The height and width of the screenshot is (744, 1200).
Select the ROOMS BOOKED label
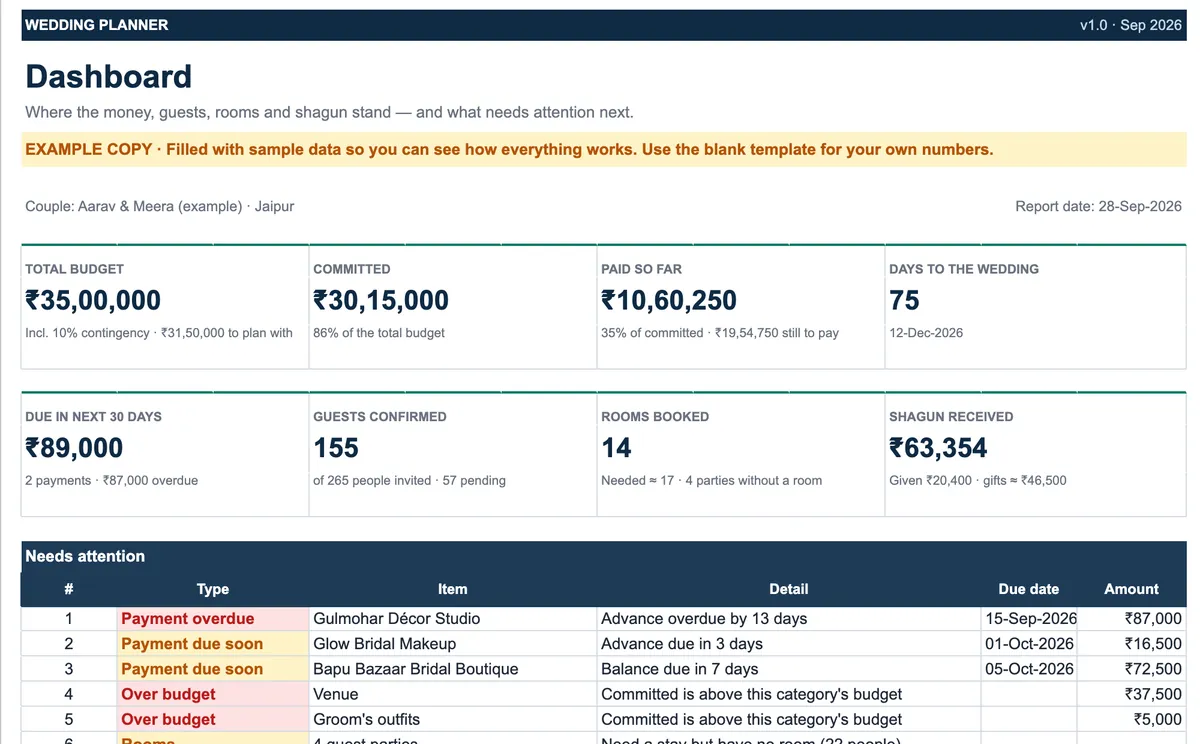coord(655,417)
